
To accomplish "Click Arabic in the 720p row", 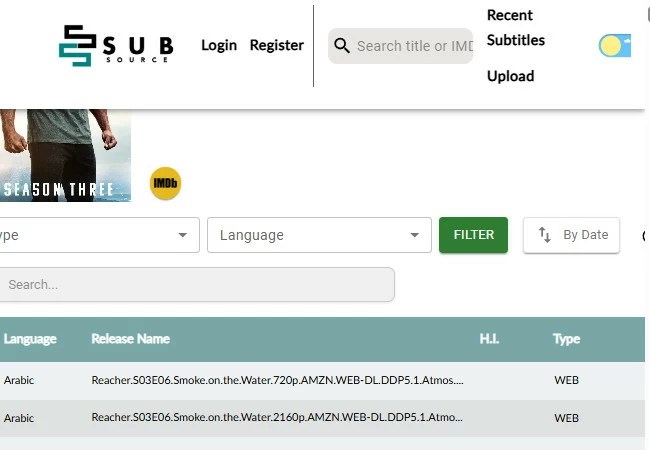I will (x=19, y=380).
